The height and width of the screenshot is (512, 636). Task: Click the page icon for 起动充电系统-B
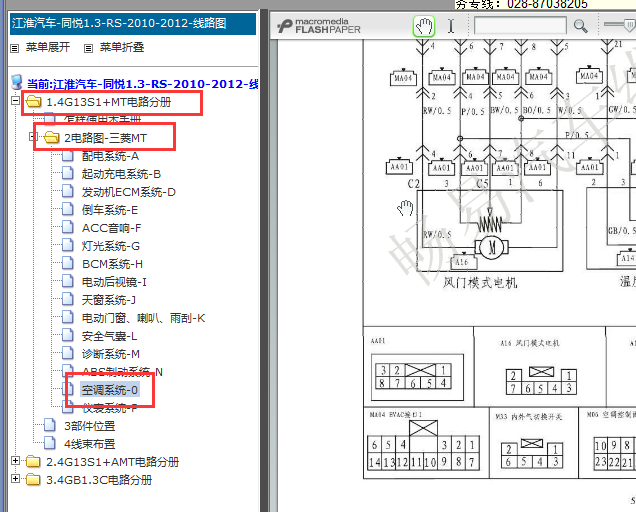click(67, 173)
